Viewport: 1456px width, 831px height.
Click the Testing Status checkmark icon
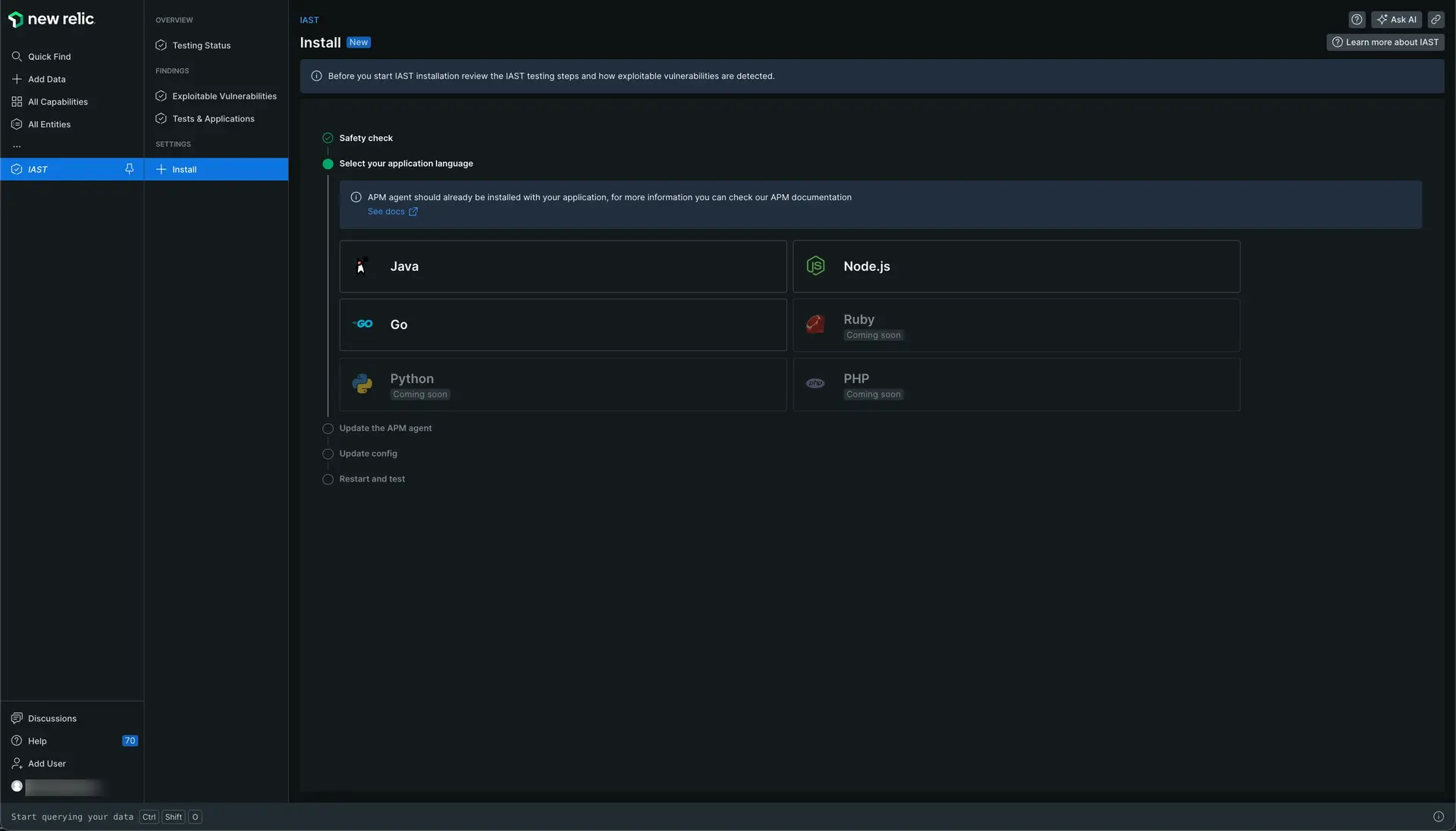tap(160, 45)
